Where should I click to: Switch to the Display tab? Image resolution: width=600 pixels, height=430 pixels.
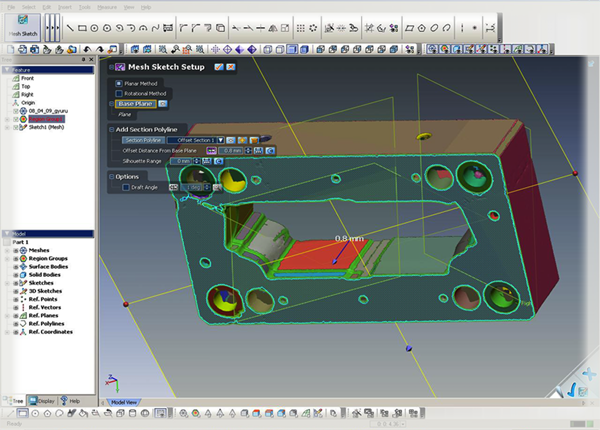pyautogui.click(x=41, y=400)
